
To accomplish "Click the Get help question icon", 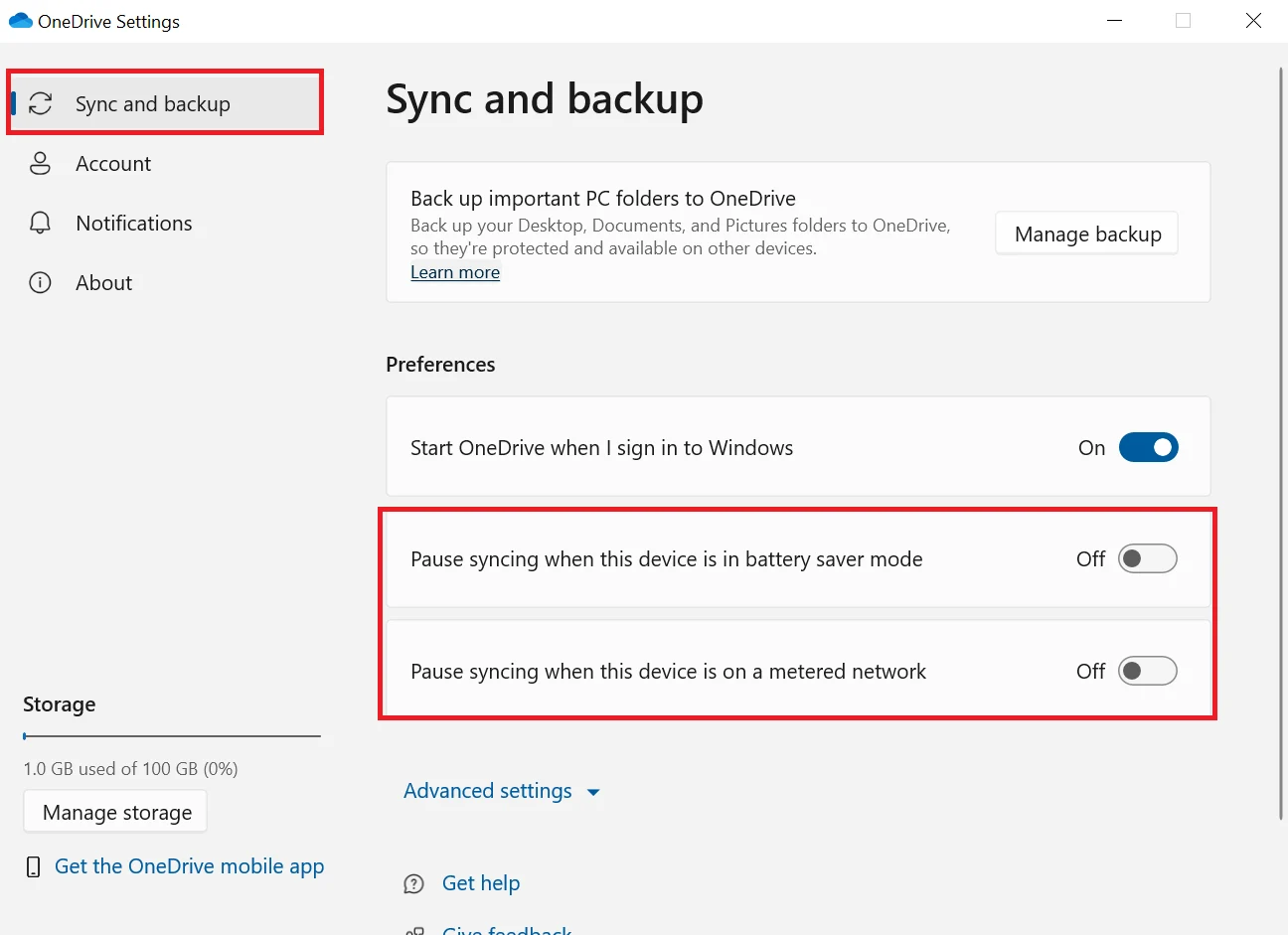I will (x=413, y=884).
